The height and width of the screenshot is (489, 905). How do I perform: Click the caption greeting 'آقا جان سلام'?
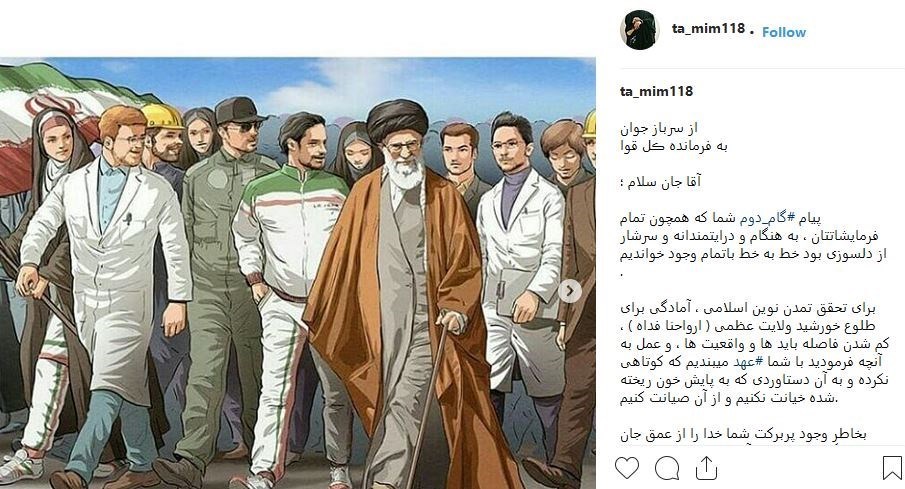pos(660,182)
